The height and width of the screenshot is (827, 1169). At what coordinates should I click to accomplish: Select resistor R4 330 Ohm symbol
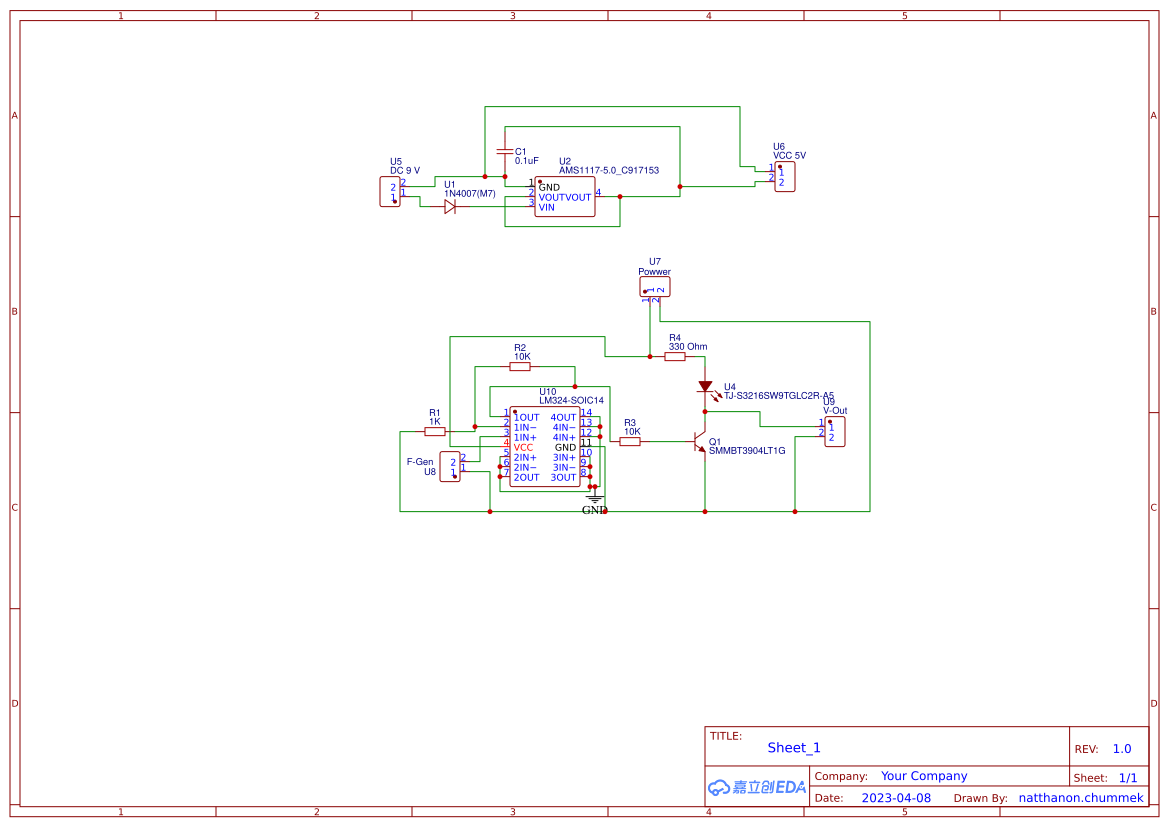pyautogui.click(x=676, y=355)
